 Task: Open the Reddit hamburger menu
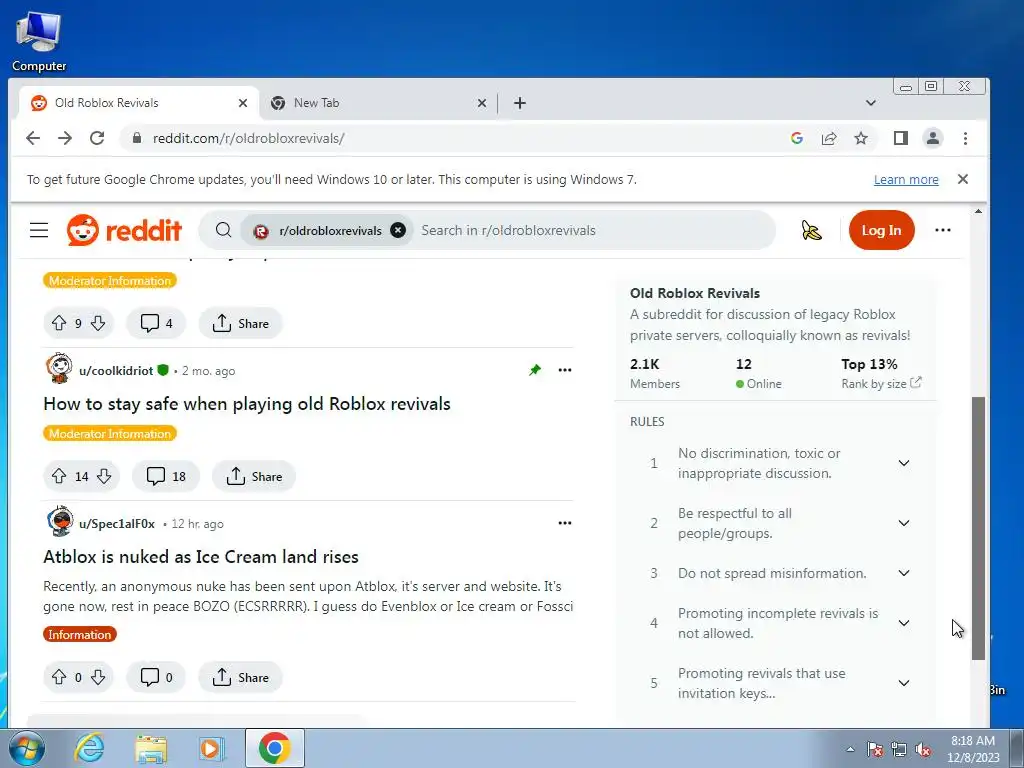pyautogui.click(x=39, y=230)
